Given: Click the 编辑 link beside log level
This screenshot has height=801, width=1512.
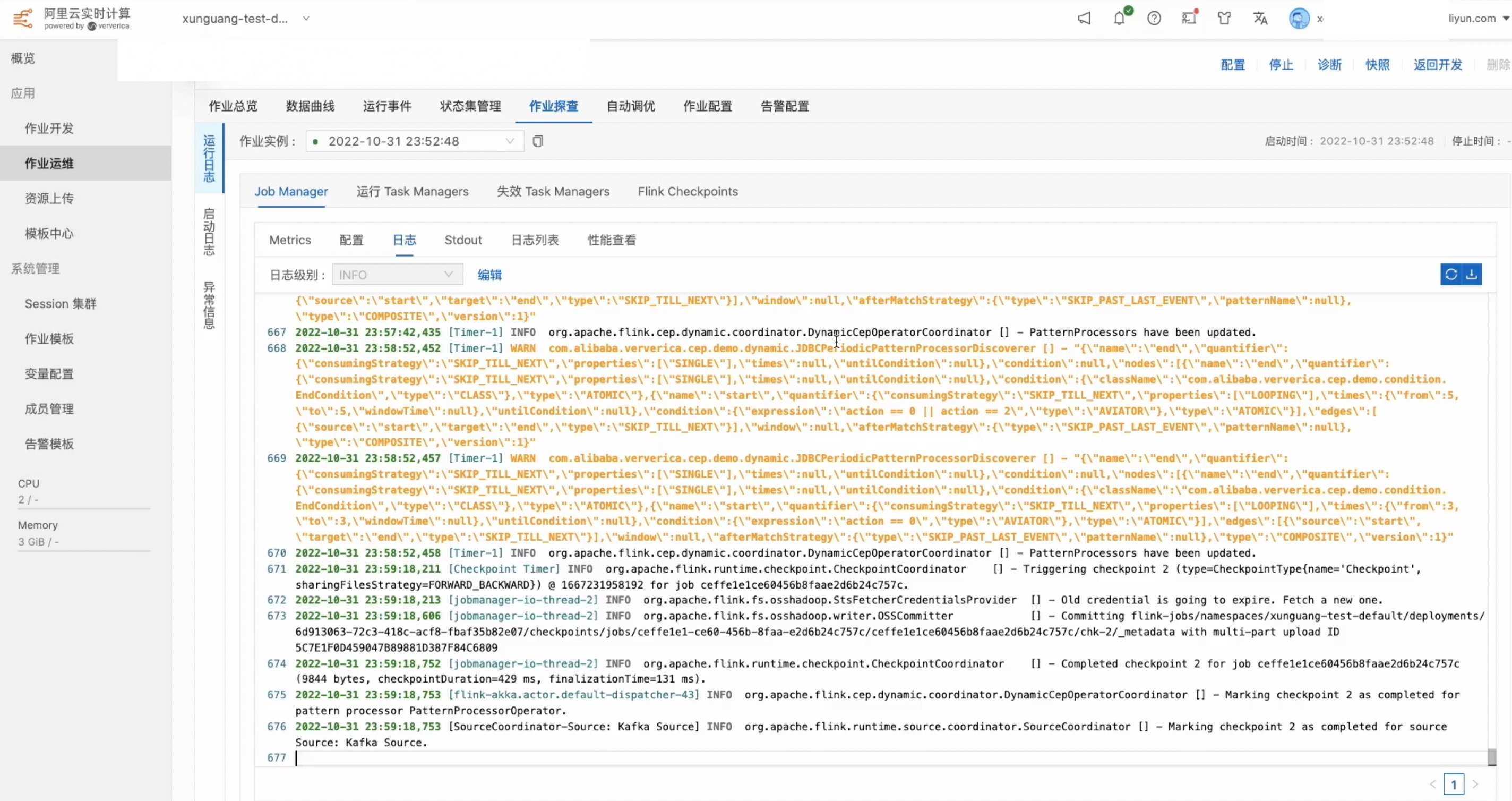Looking at the screenshot, I should [489, 275].
